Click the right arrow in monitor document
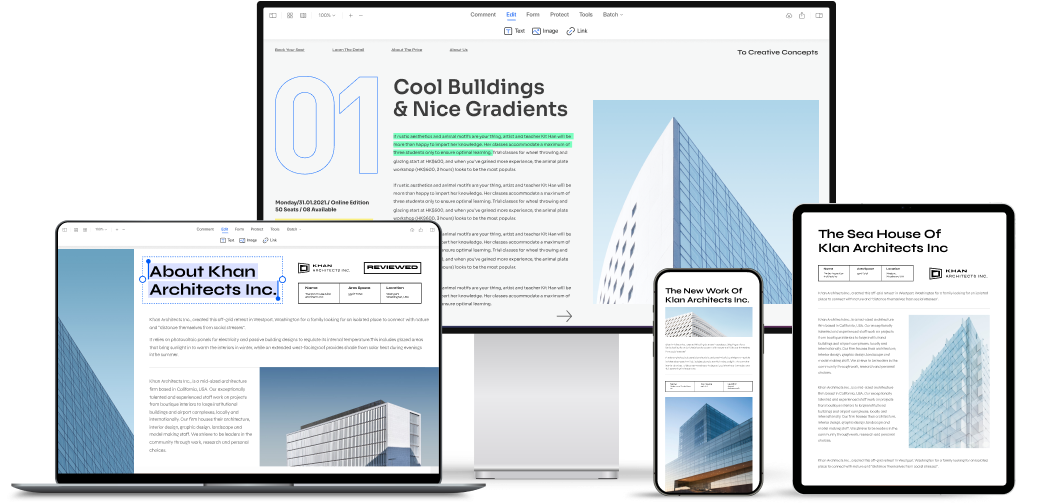 tap(564, 316)
